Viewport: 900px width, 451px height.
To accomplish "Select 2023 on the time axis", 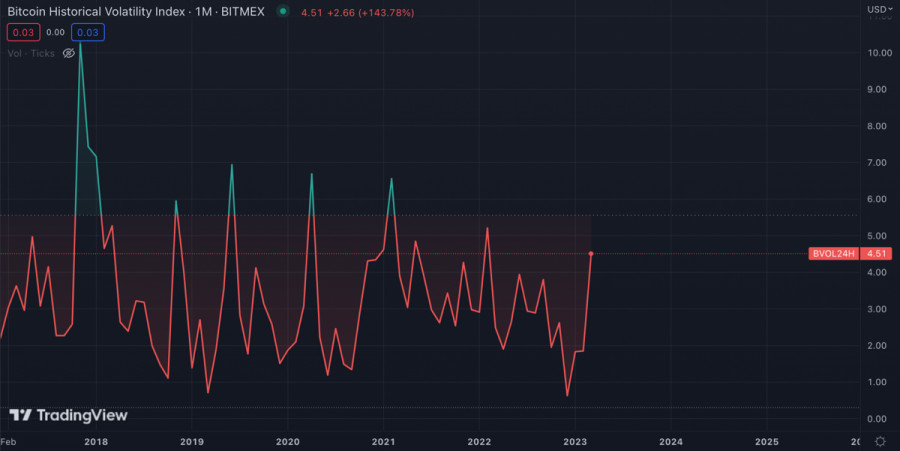I will coord(575,441).
